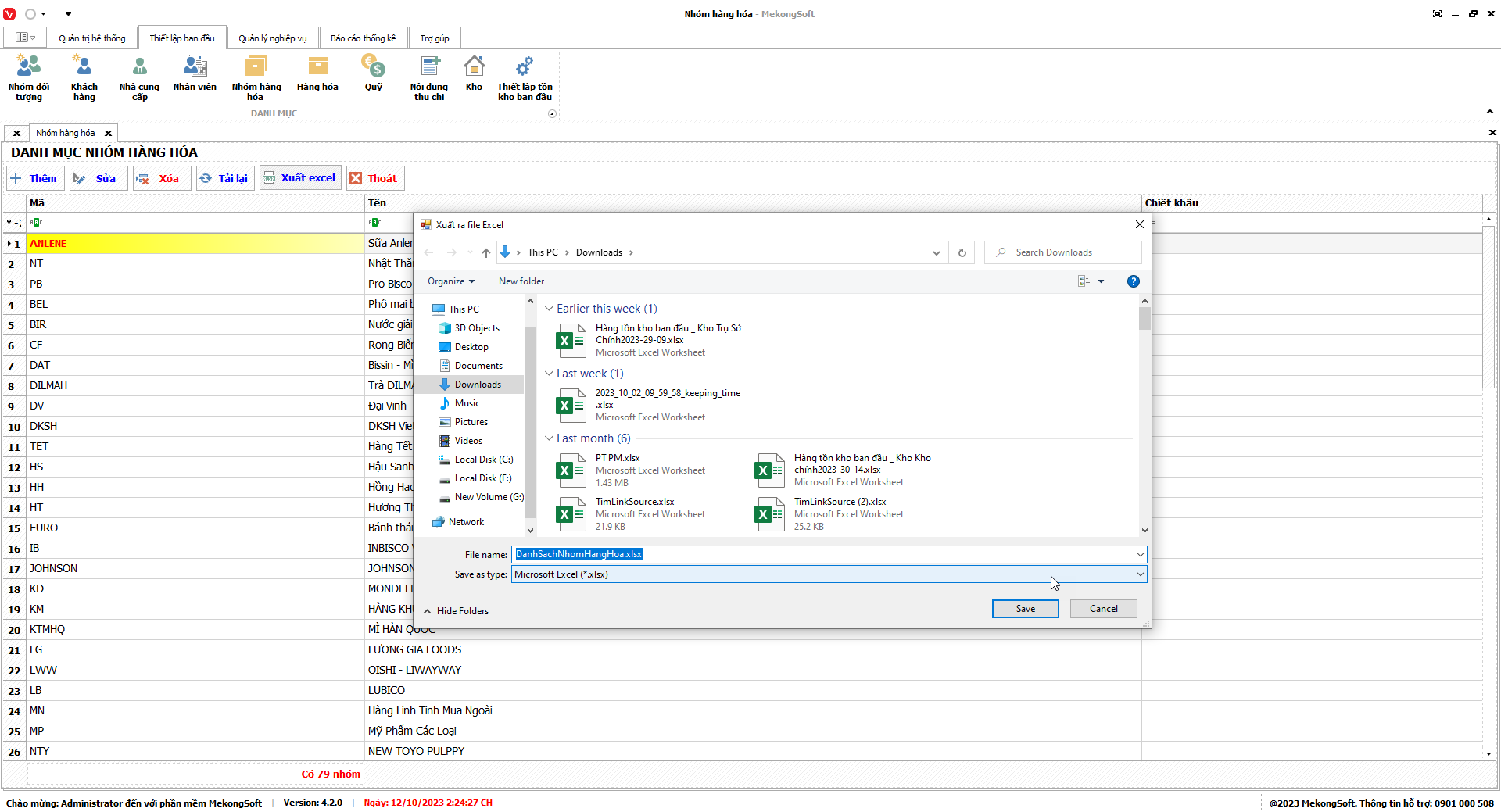Switch to Quản lý nghiệp vụ tab
The width and height of the screenshot is (1501, 812).
pyautogui.click(x=273, y=38)
